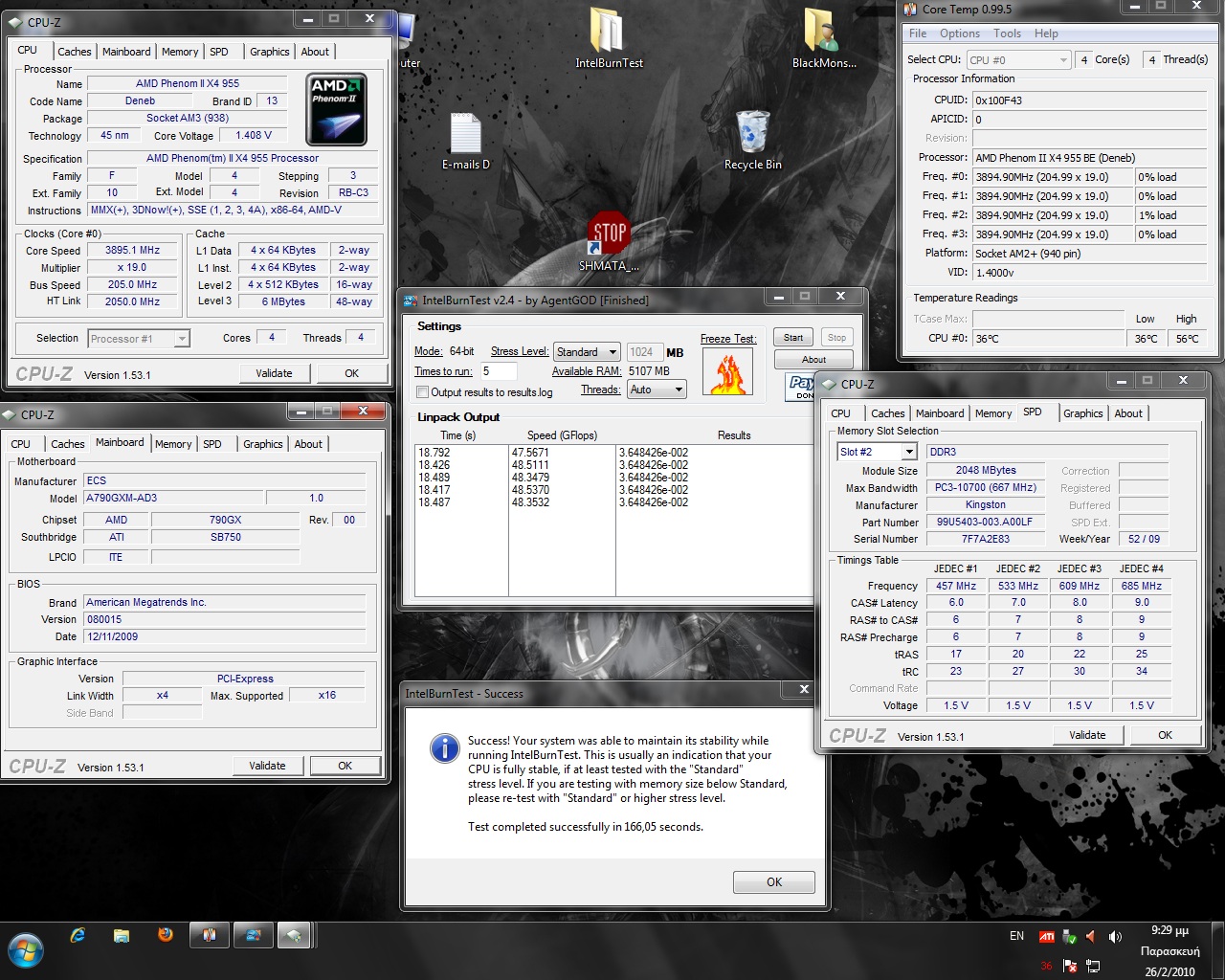Click the Freeze Test flame image

[727, 371]
